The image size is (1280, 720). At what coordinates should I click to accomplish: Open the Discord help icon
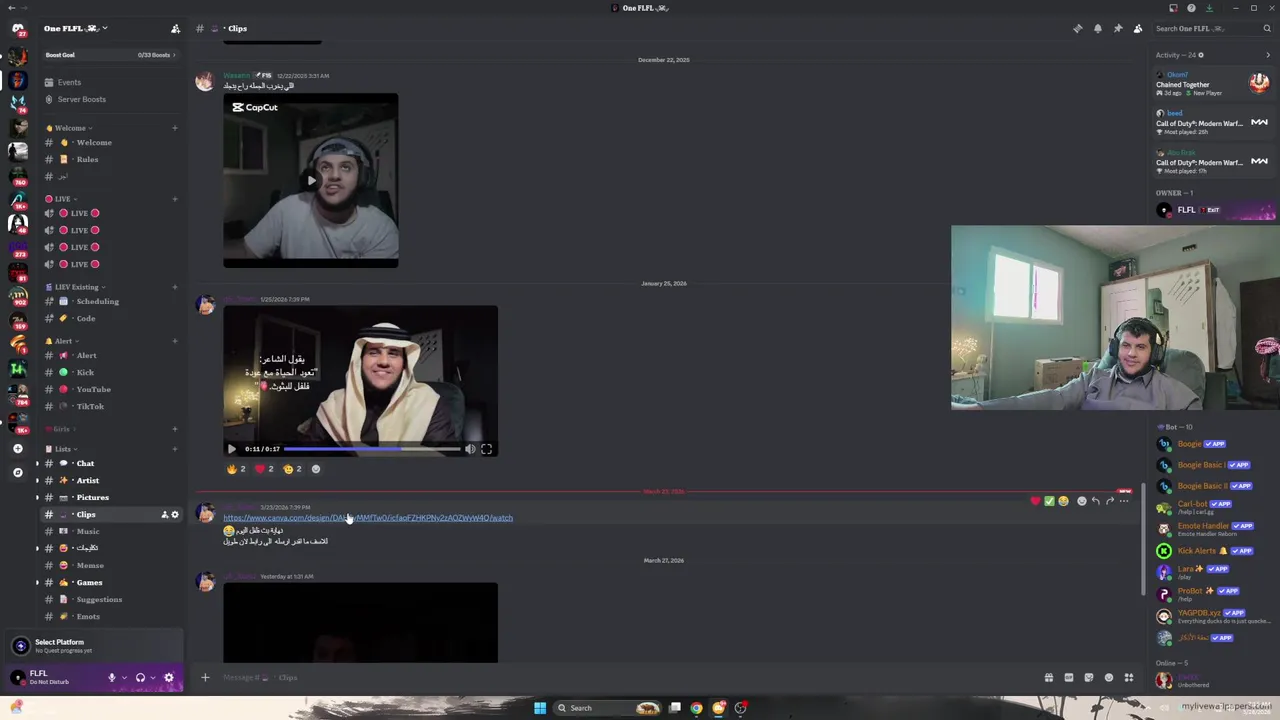[x=1191, y=8]
